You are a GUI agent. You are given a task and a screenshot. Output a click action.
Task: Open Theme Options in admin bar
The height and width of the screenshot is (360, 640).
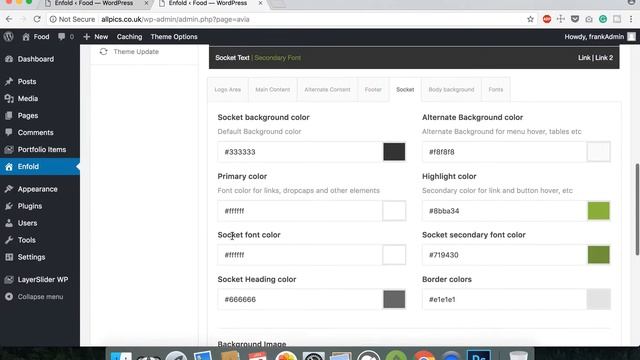tap(174, 37)
